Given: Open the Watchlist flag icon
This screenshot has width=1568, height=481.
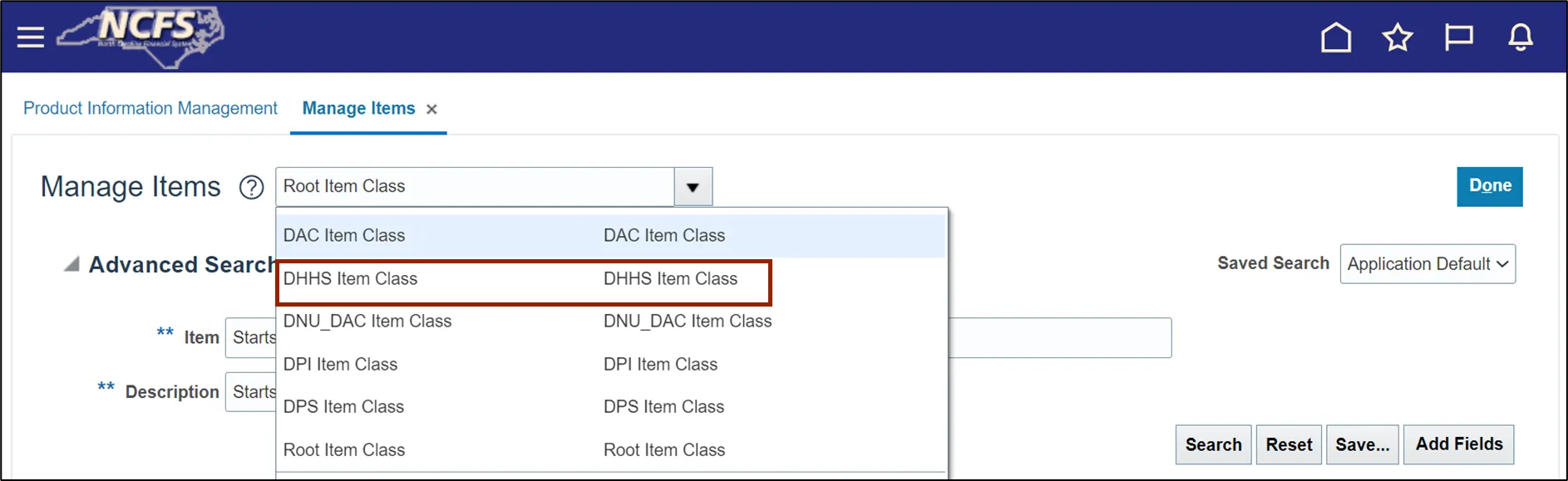Looking at the screenshot, I should [x=1458, y=37].
